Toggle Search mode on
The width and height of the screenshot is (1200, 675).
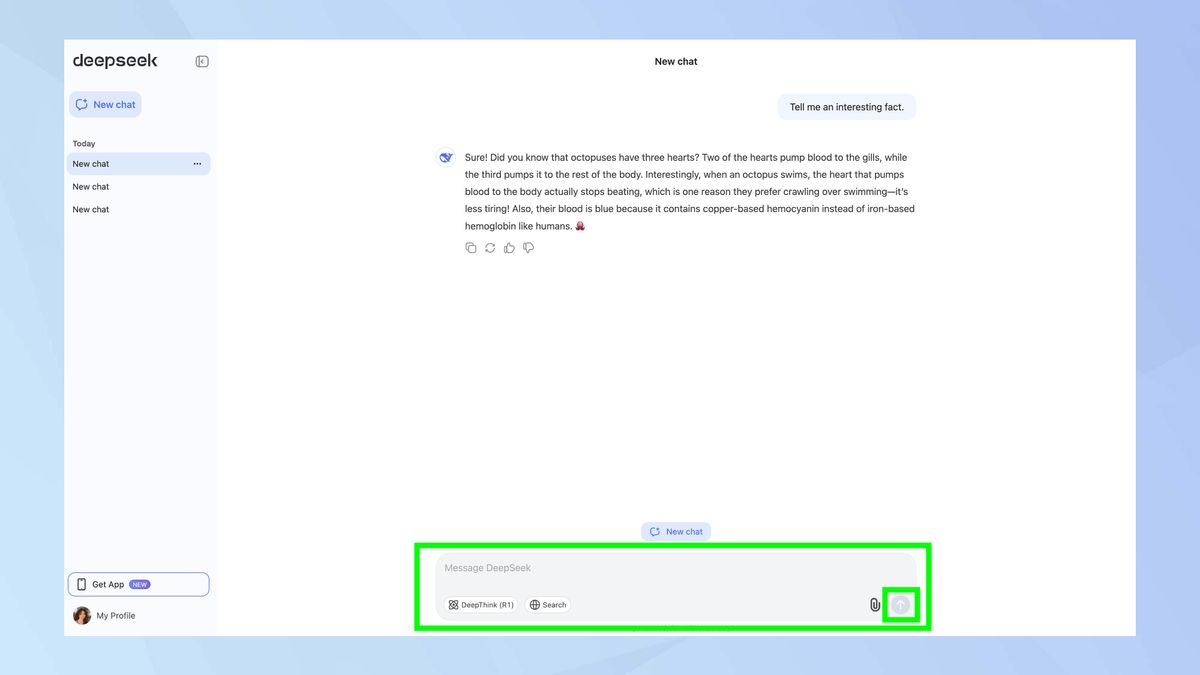[548, 604]
